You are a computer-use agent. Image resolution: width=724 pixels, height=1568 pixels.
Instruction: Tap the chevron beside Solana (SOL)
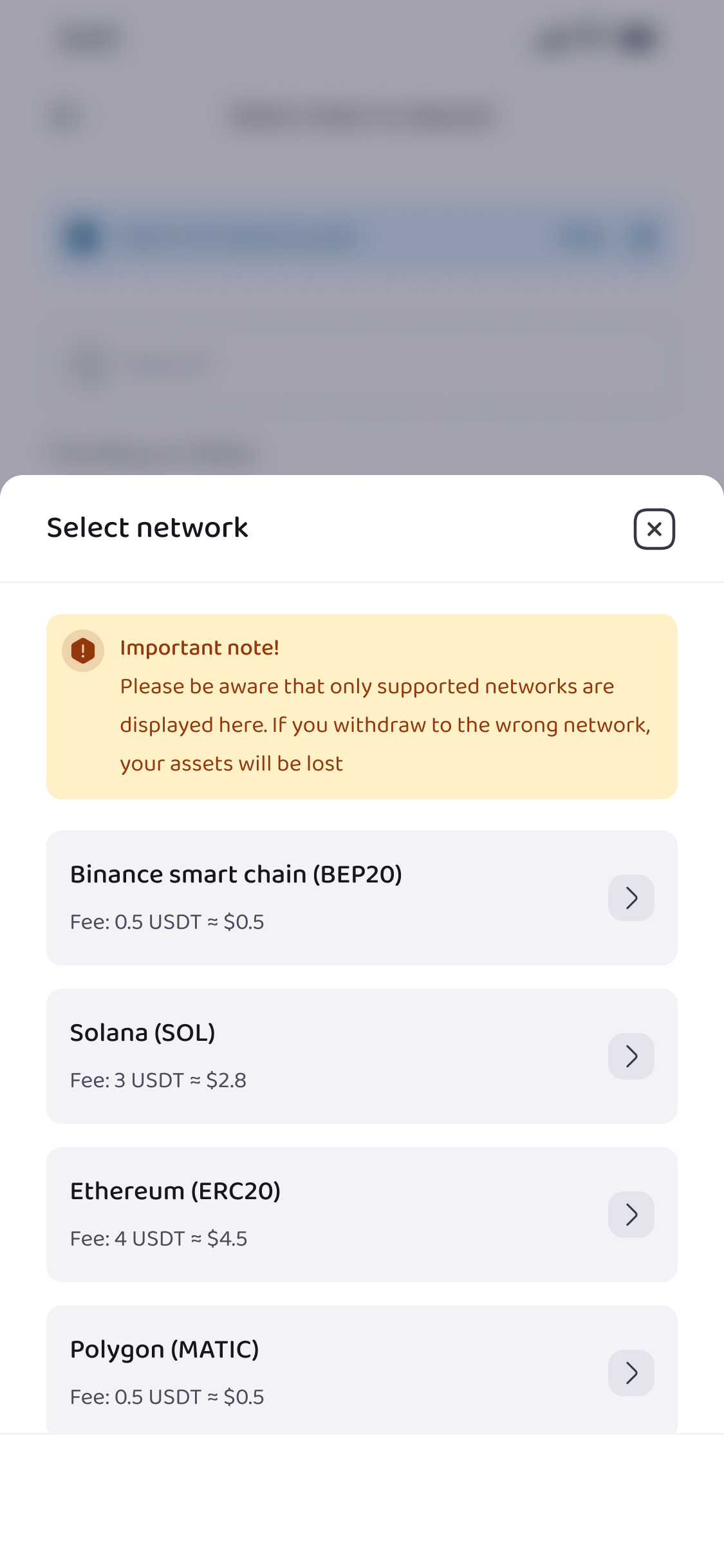(x=631, y=1056)
